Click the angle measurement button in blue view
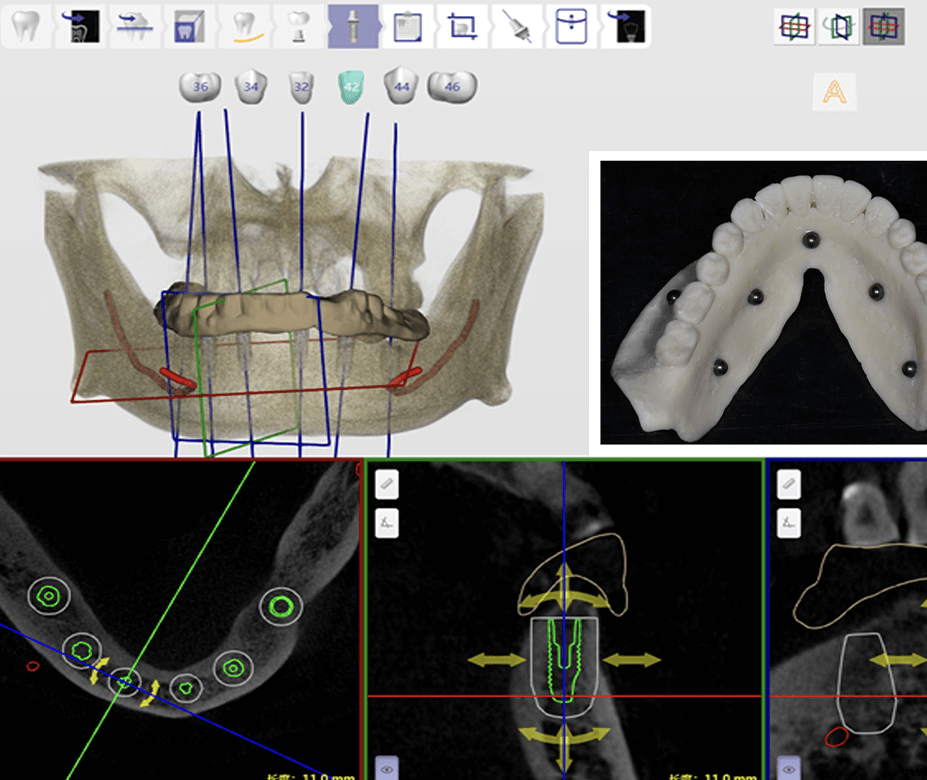 (789, 523)
